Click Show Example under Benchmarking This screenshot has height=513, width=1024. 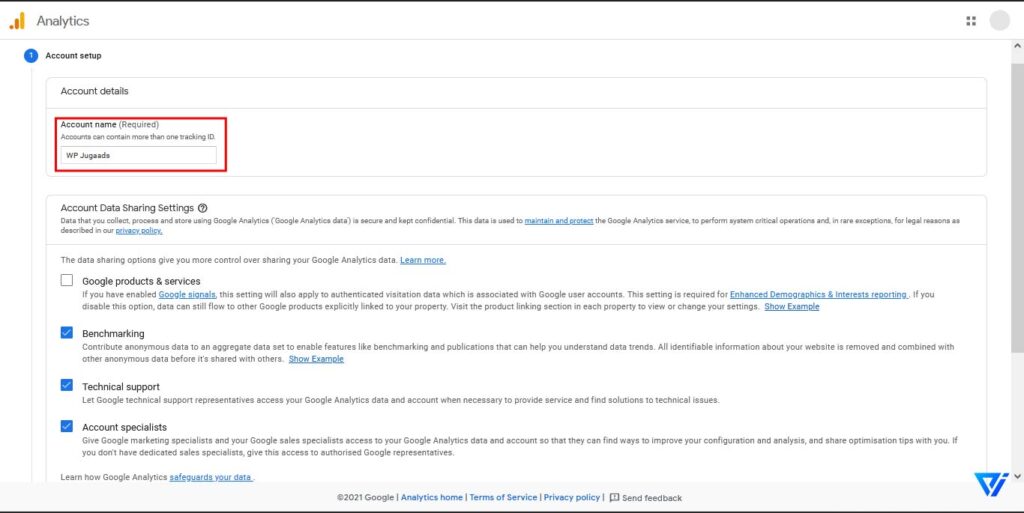(x=316, y=359)
